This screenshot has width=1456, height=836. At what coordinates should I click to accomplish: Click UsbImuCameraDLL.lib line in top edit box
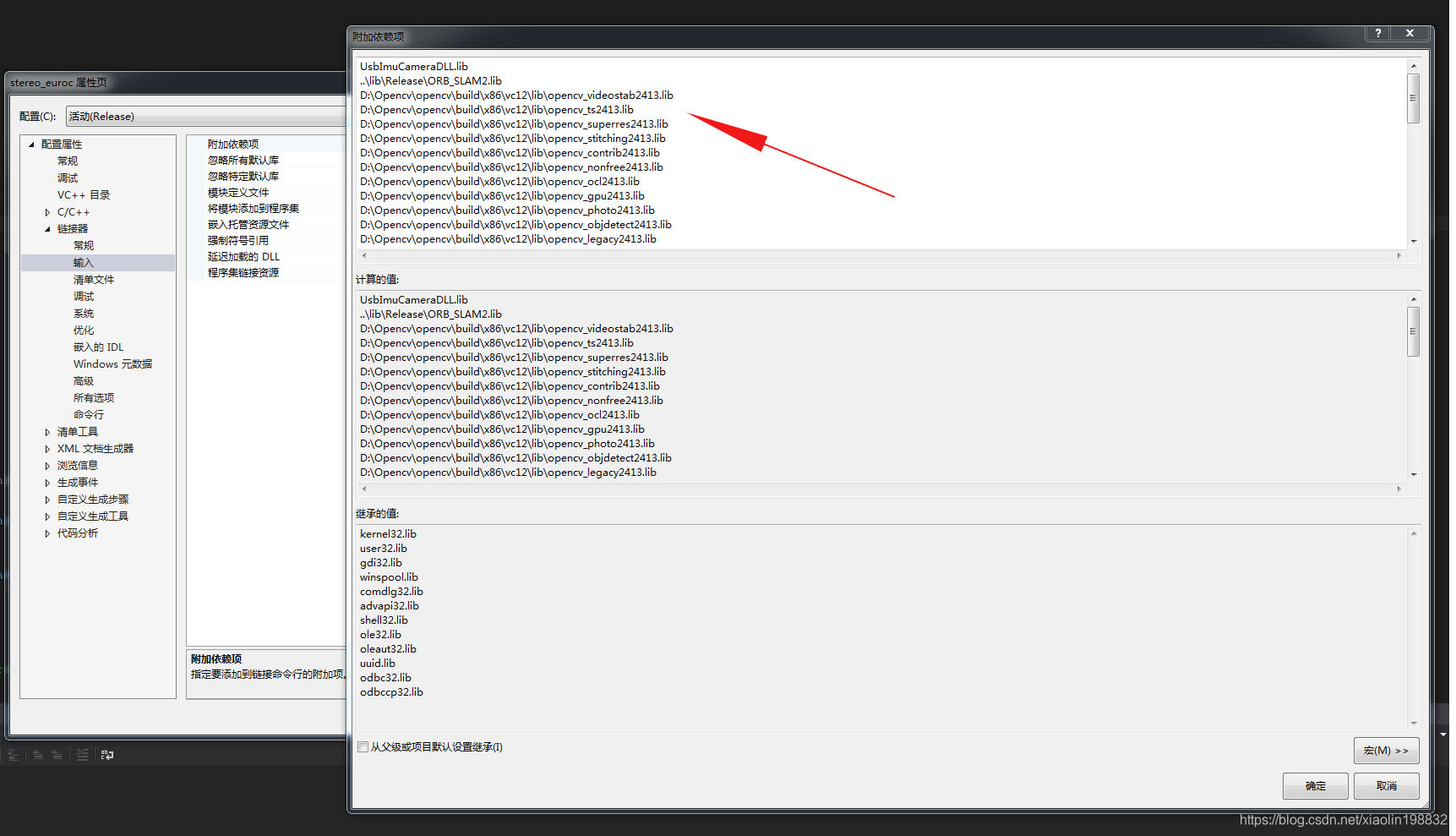coord(414,67)
